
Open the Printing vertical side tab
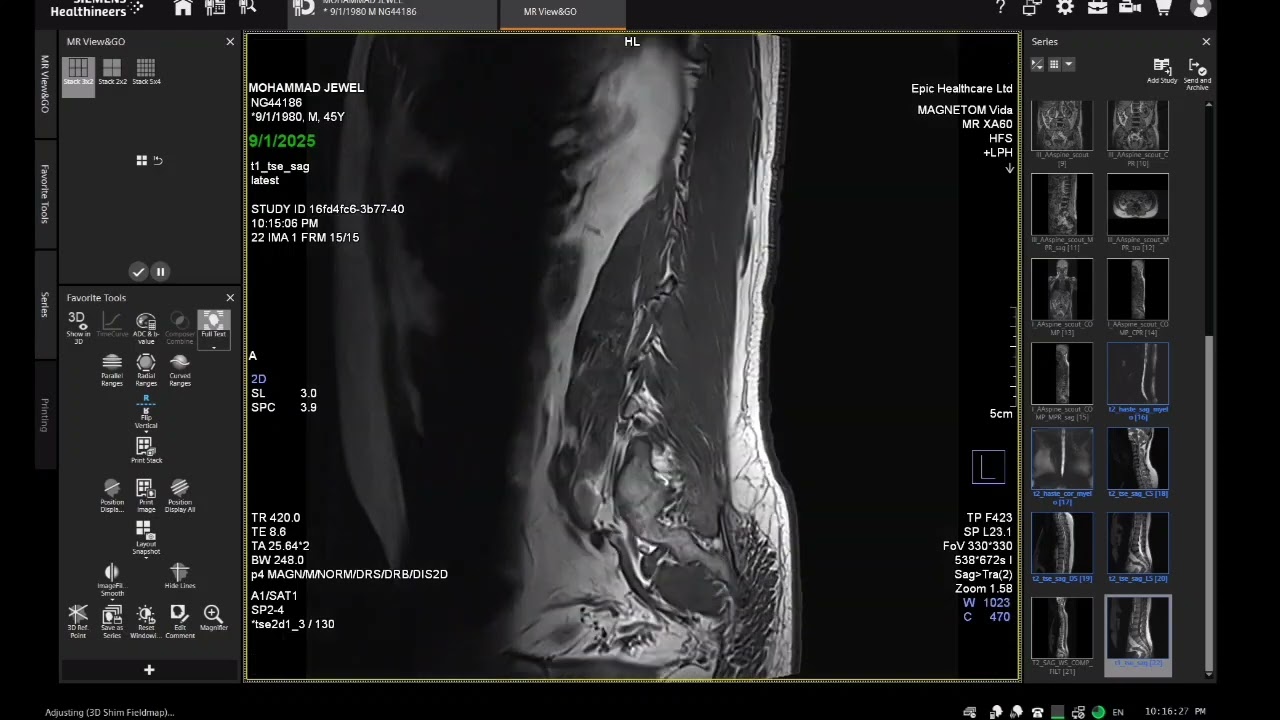coord(45,415)
